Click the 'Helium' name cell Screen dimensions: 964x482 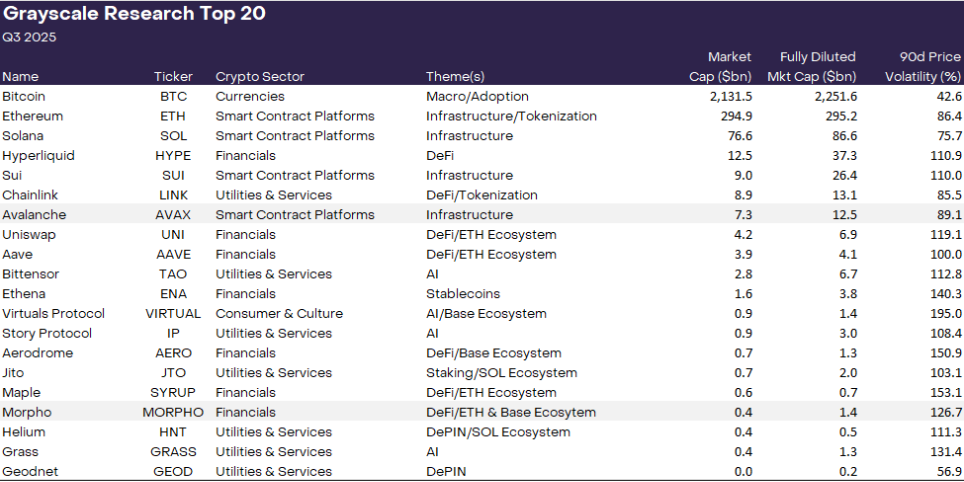(x=24, y=432)
